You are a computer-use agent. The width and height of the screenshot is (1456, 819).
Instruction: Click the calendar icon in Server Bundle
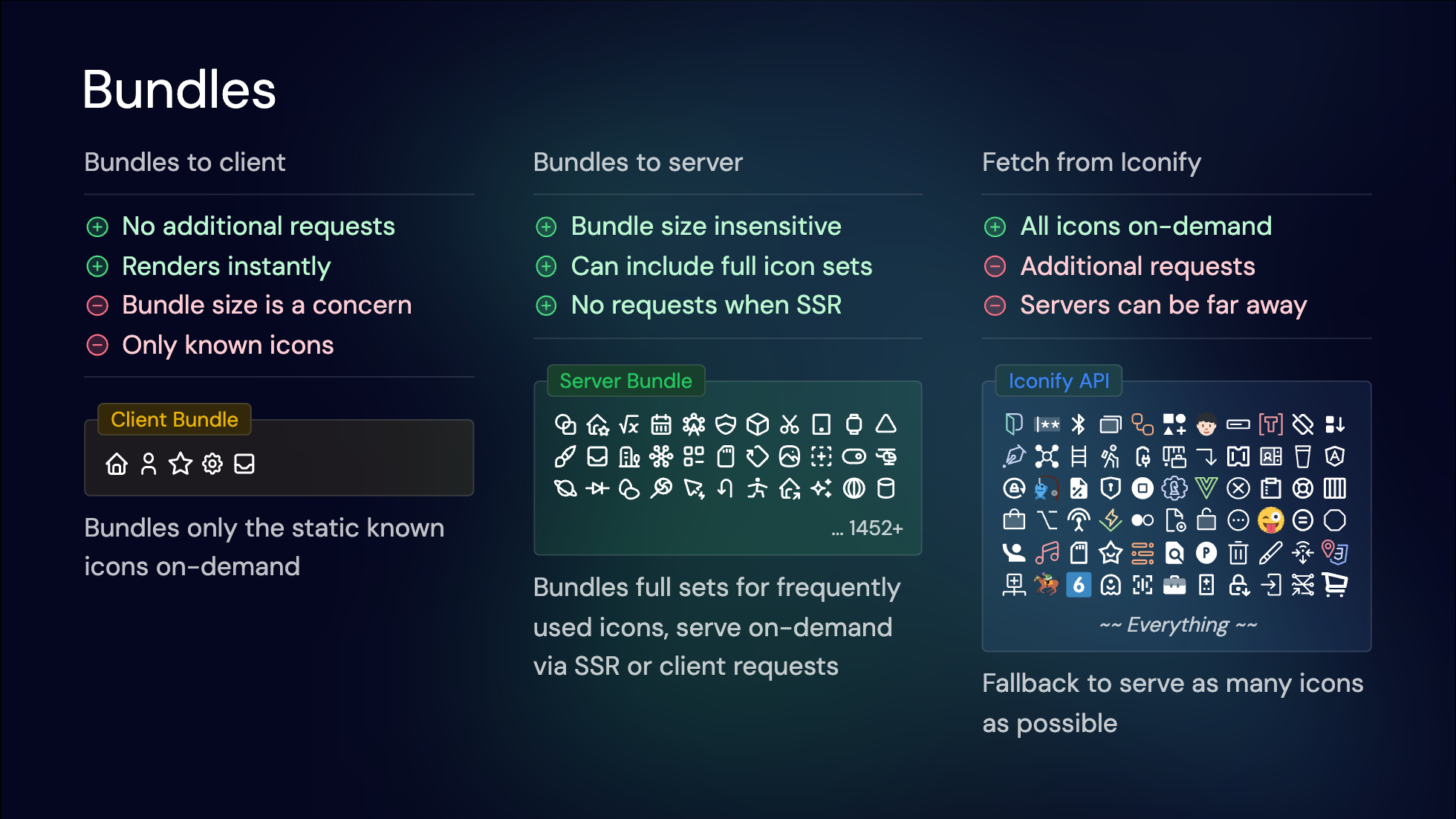pyautogui.click(x=661, y=424)
